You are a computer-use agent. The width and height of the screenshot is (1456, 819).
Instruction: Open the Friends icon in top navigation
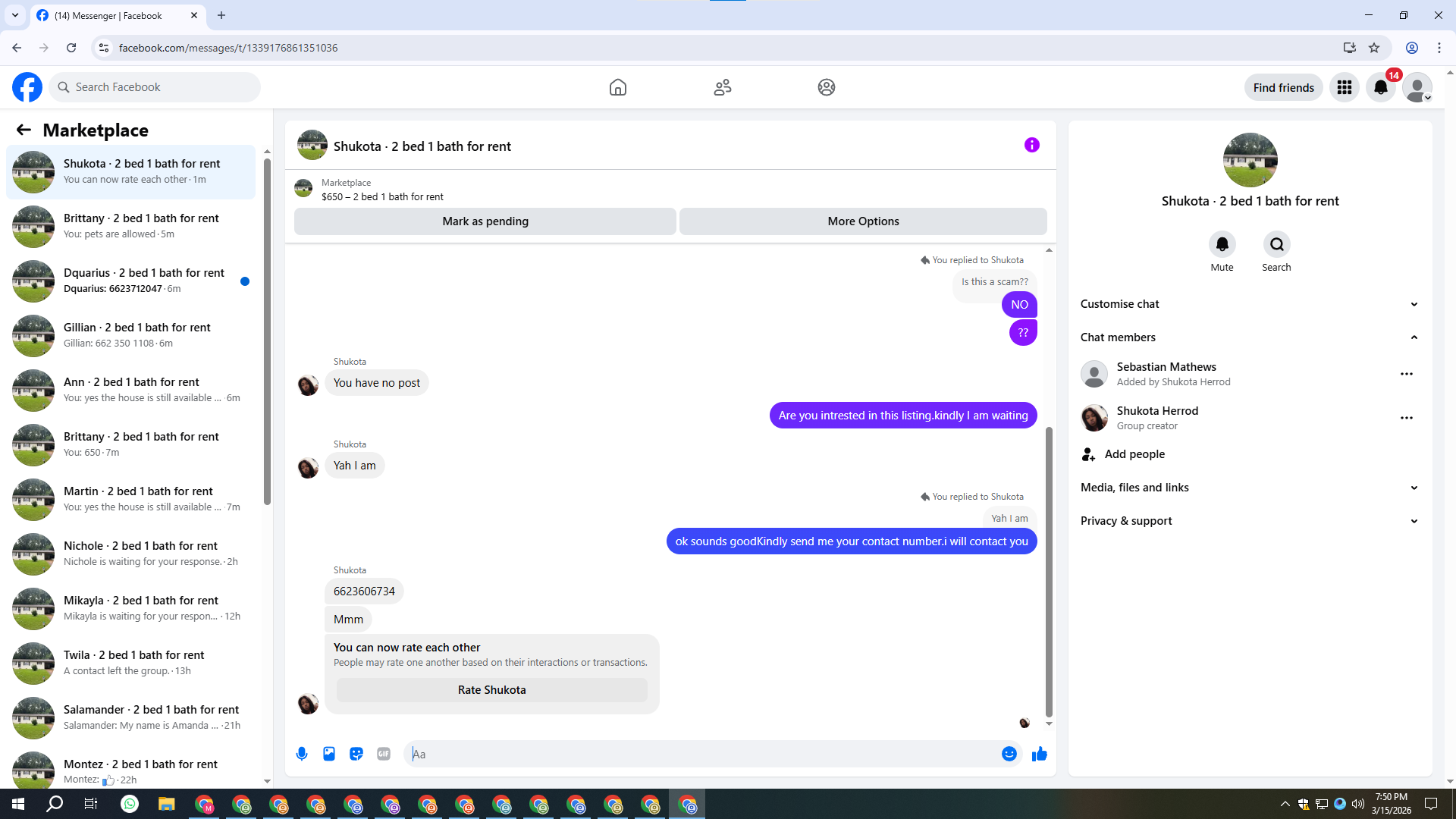723,87
